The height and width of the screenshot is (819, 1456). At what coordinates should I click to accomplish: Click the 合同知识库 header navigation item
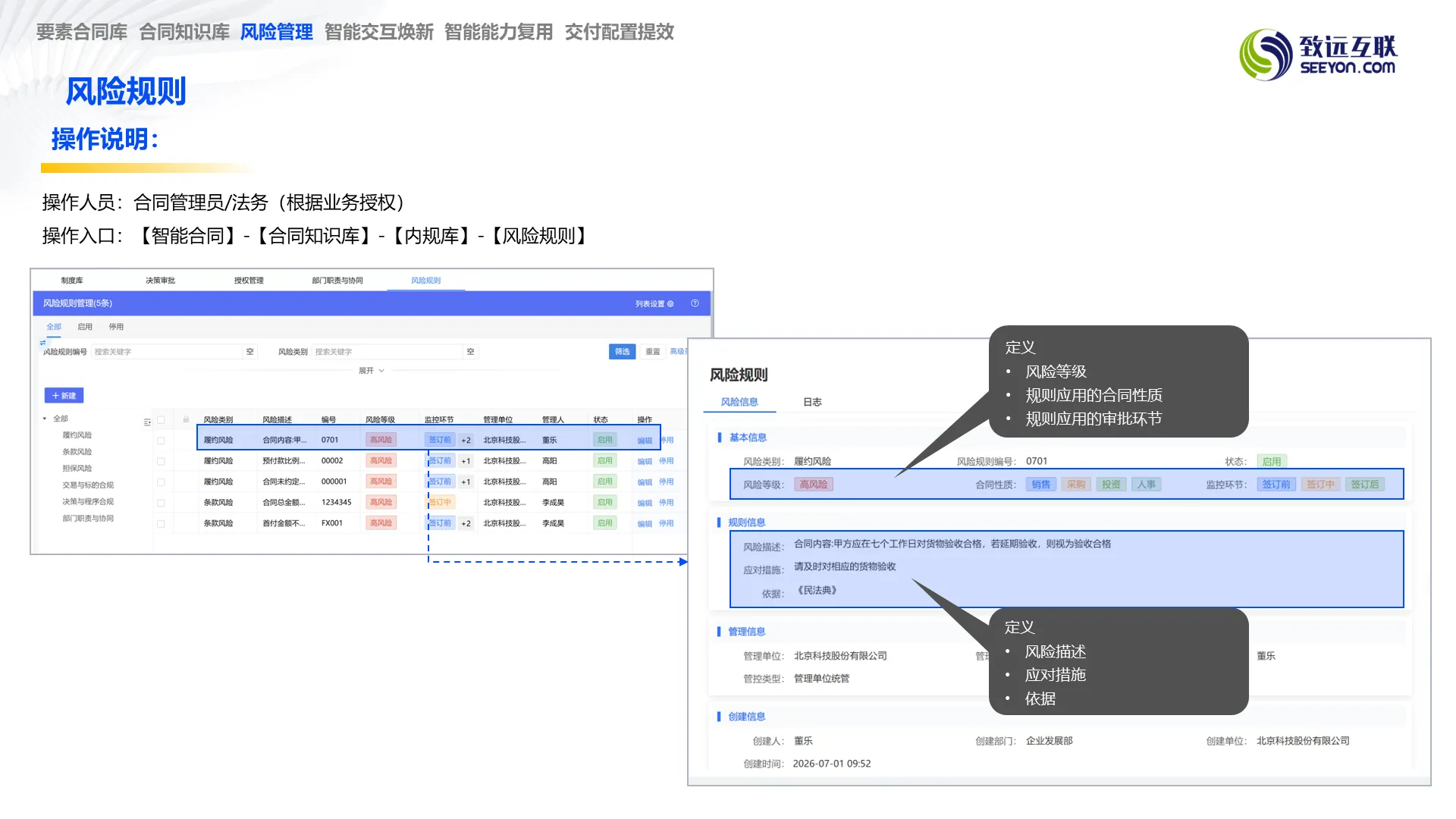(184, 32)
